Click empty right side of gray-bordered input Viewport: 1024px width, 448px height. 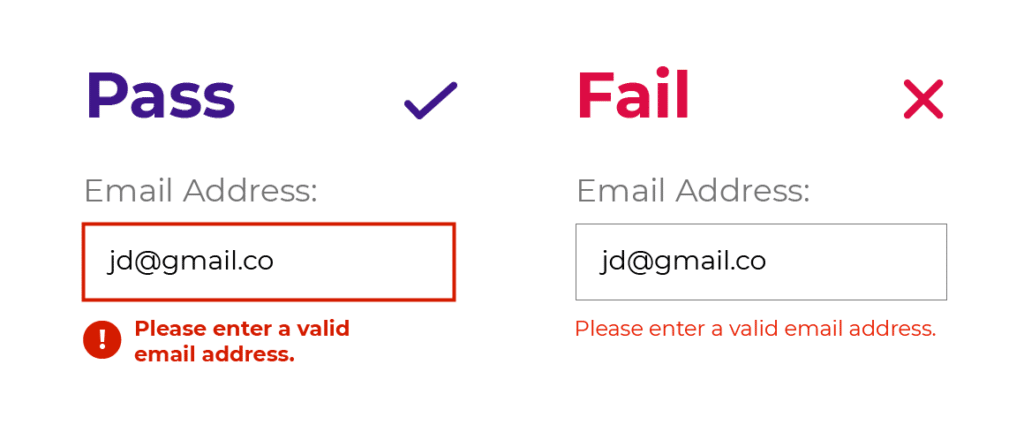tap(857, 262)
